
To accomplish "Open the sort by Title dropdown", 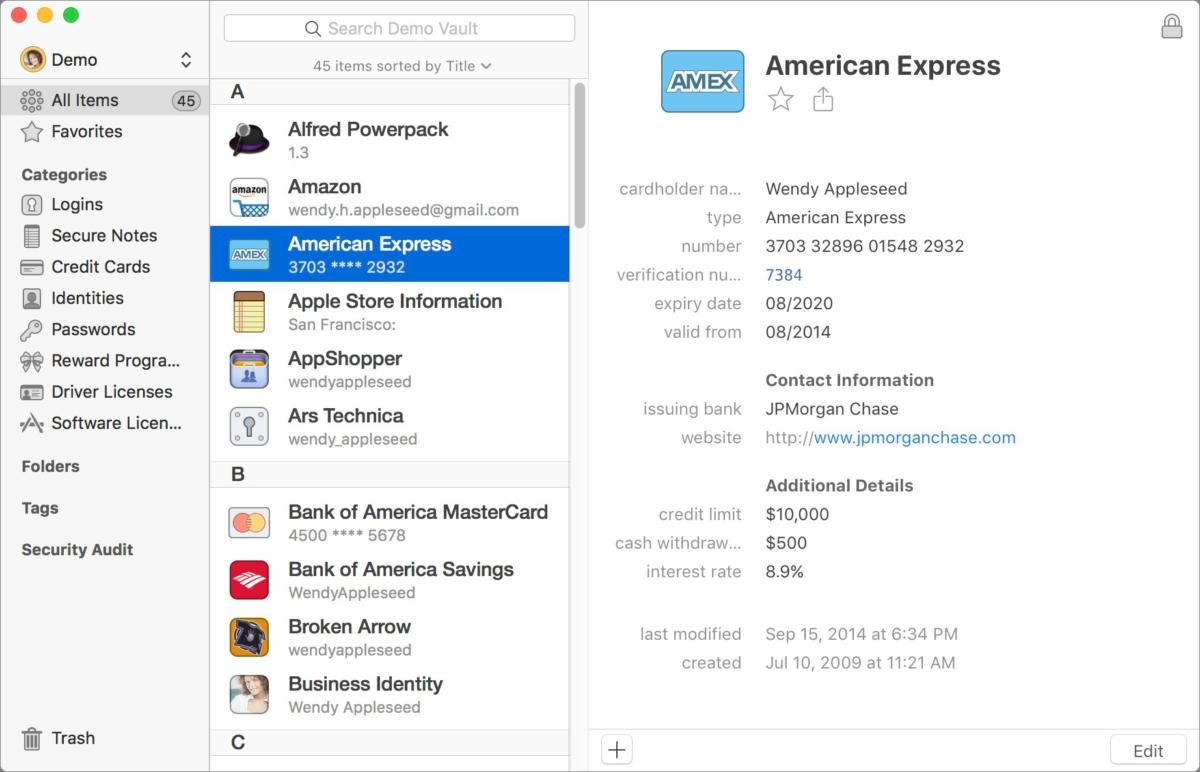I will tap(402, 66).
